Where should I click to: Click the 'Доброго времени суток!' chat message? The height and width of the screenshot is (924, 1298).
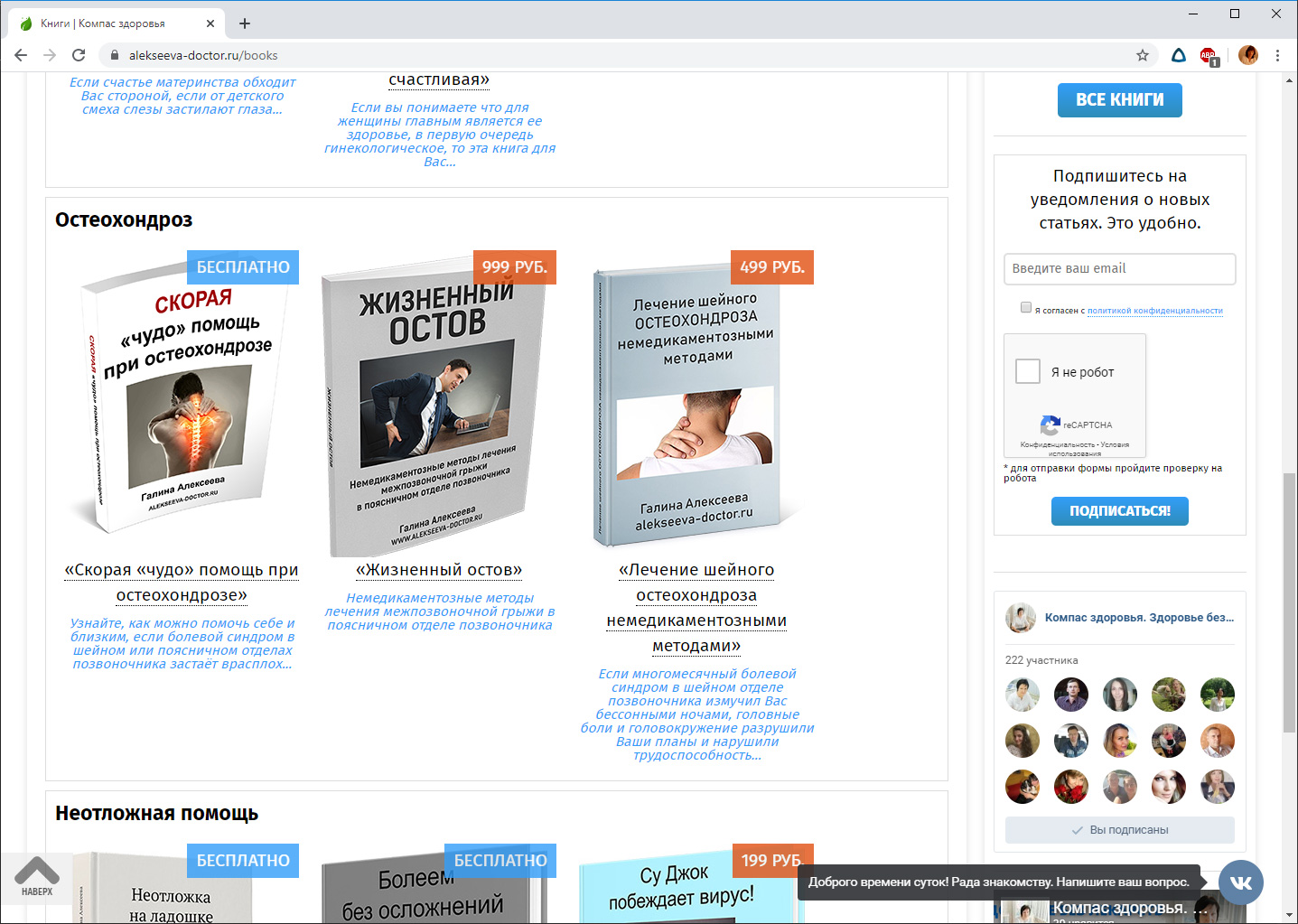click(x=999, y=882)
